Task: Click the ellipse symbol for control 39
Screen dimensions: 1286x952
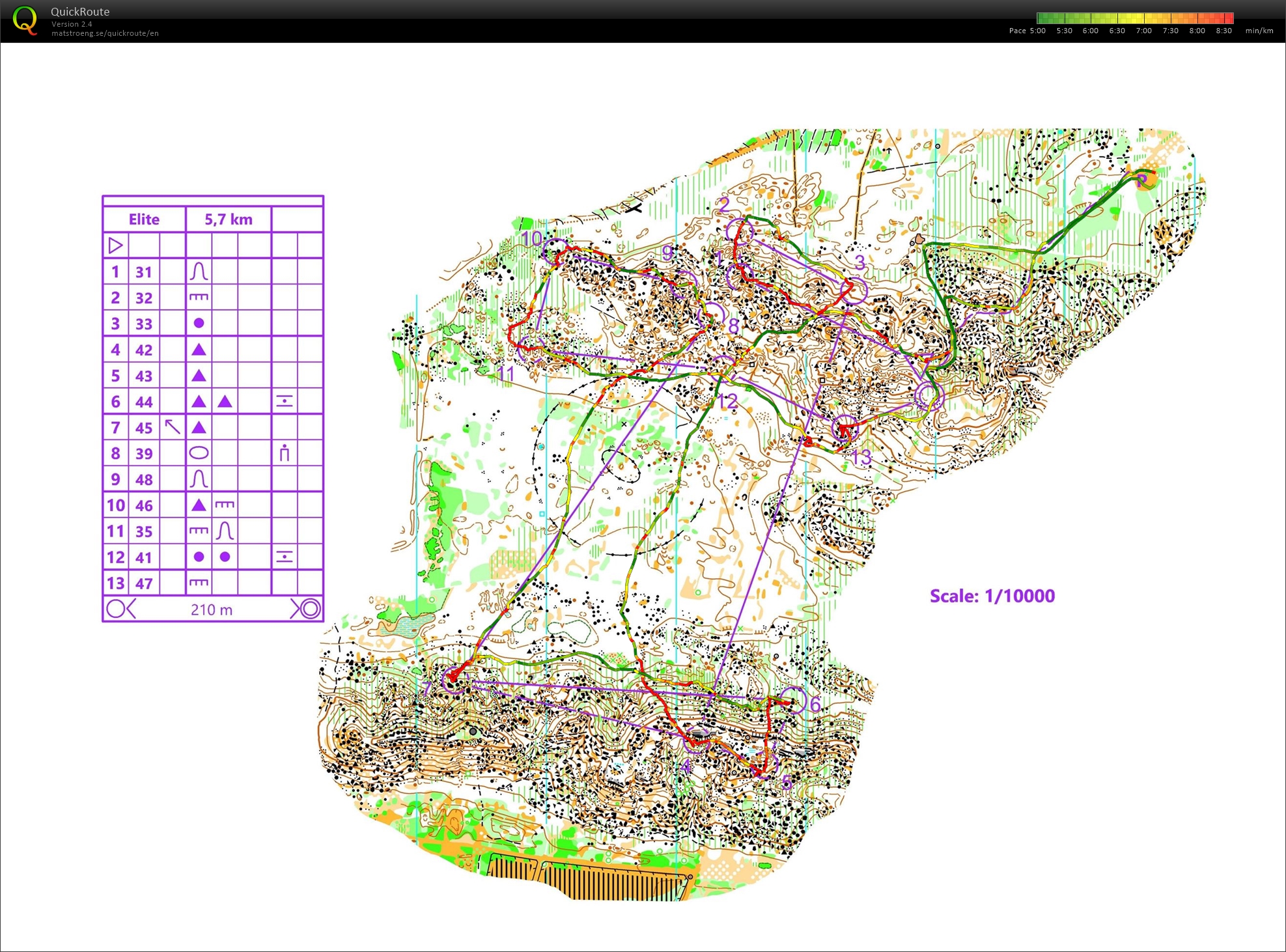Action: coord(199,453)
